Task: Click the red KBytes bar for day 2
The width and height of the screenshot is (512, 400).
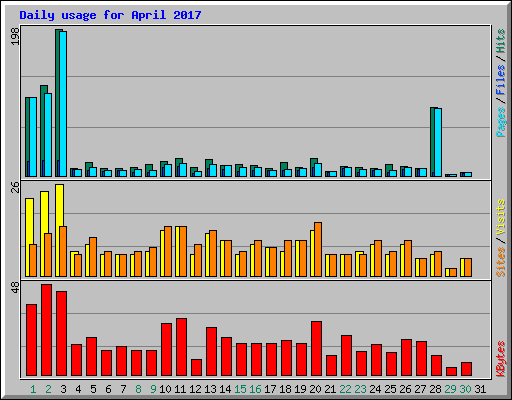Action: pos(47,330)
